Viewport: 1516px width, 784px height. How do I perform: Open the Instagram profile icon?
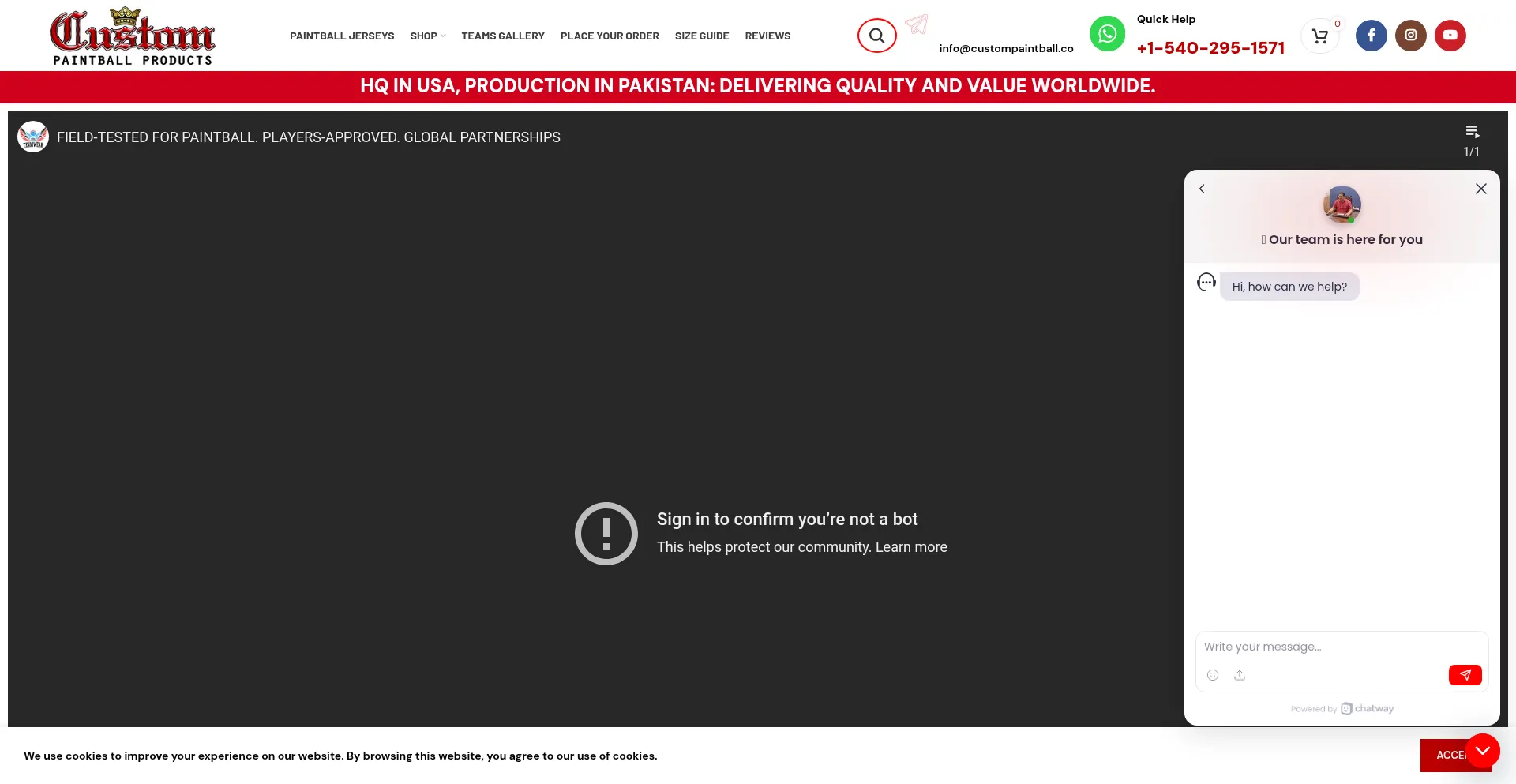pyautogui.click(x=1410, y=36)
